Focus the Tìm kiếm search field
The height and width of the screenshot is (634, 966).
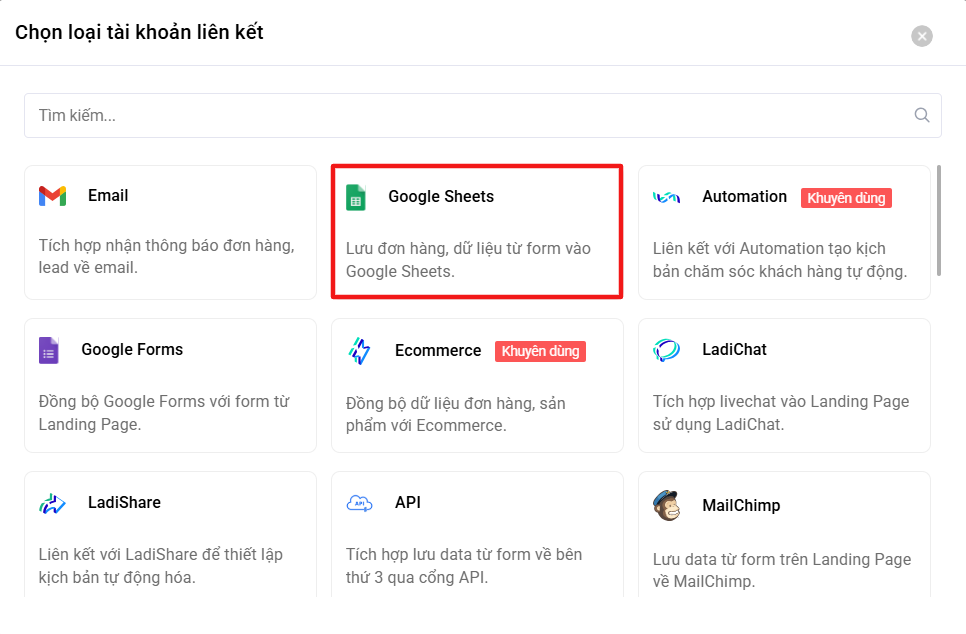pos(483,115)
